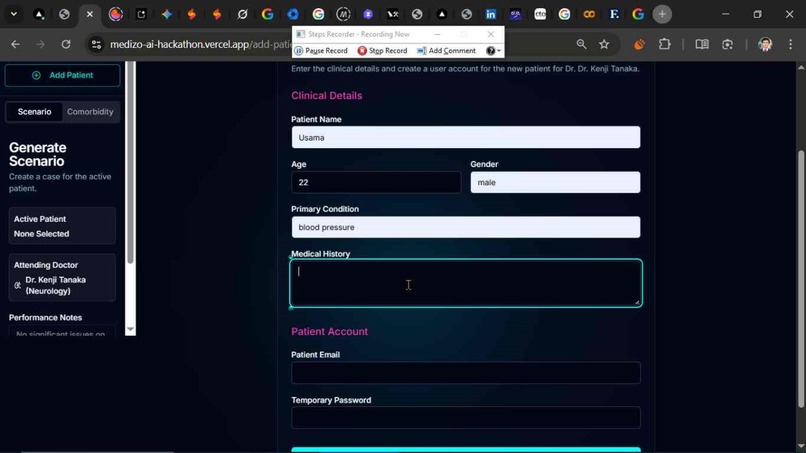Click the Primary Condition field
806x453 pixels.
pyautogui.click(x=466, y=227)
